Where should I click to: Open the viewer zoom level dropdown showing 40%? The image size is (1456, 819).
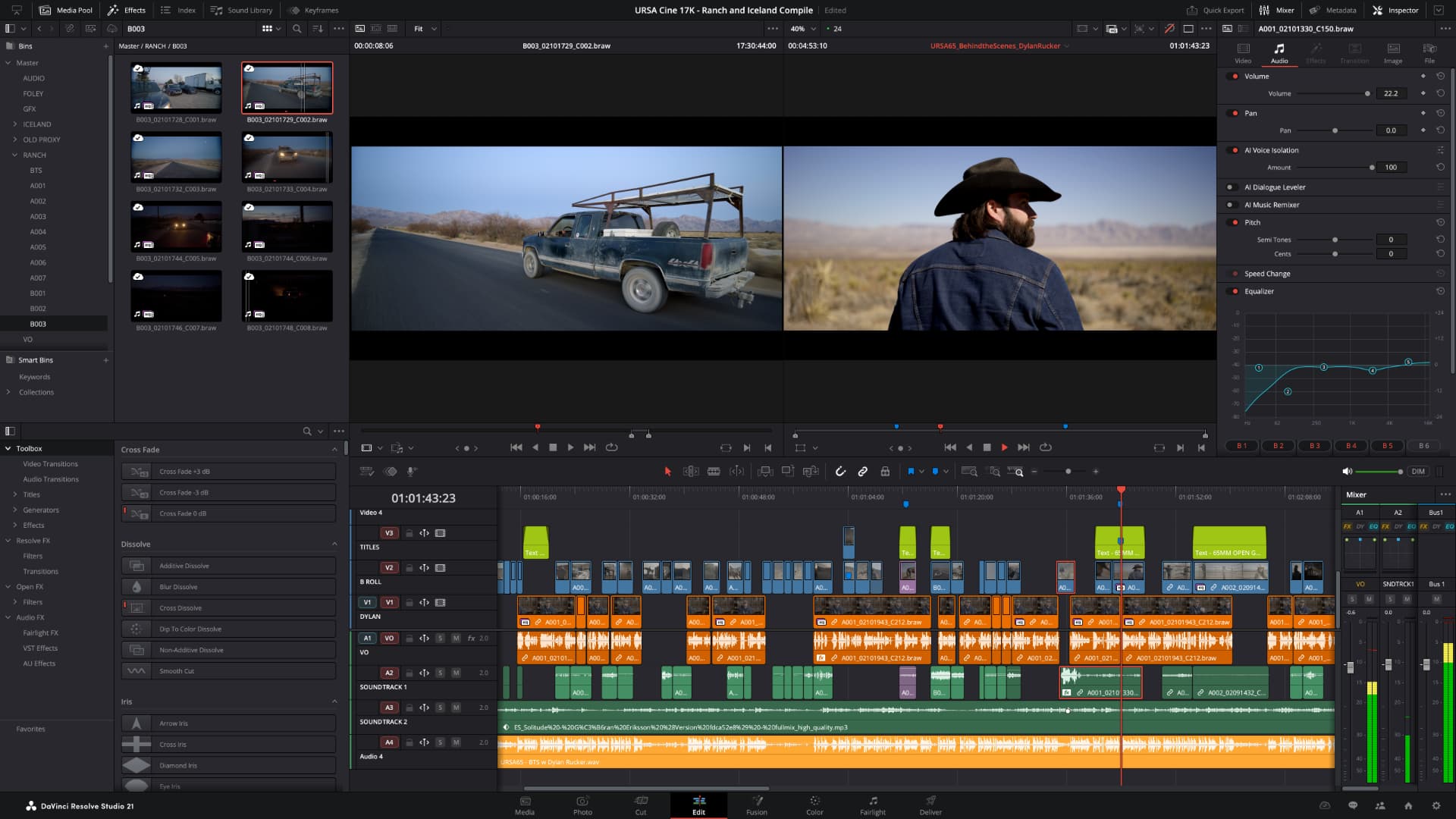[801, 29]
